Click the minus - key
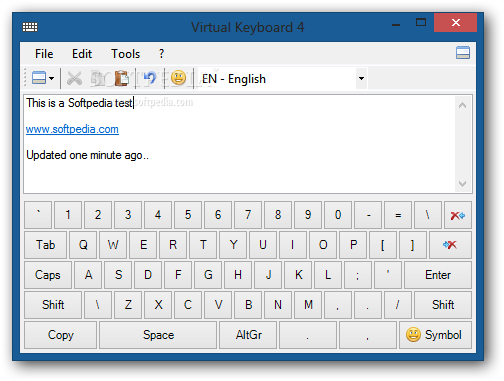This screenshot has width=504, height=381. (368, 215)
